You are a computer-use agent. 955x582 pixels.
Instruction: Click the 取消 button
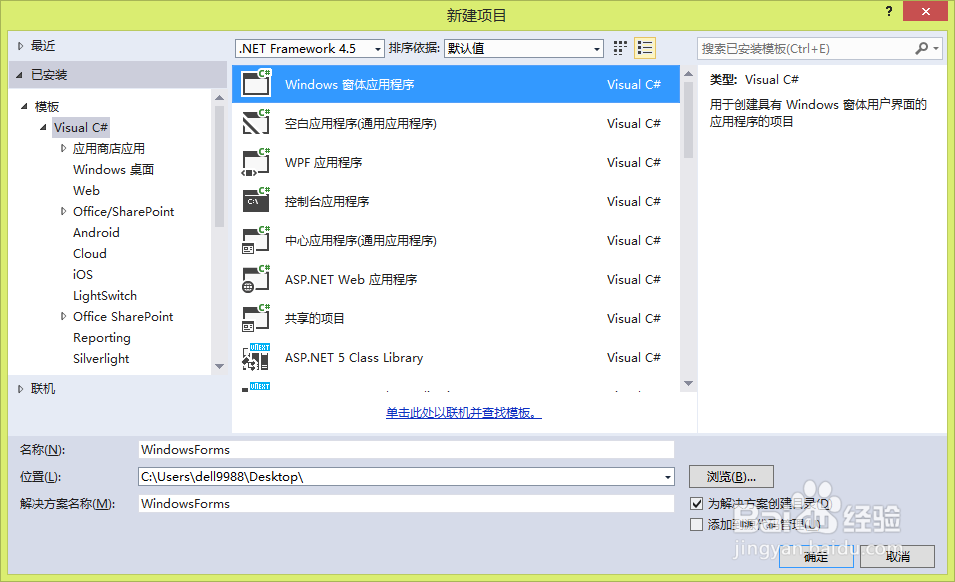[897, 556]
